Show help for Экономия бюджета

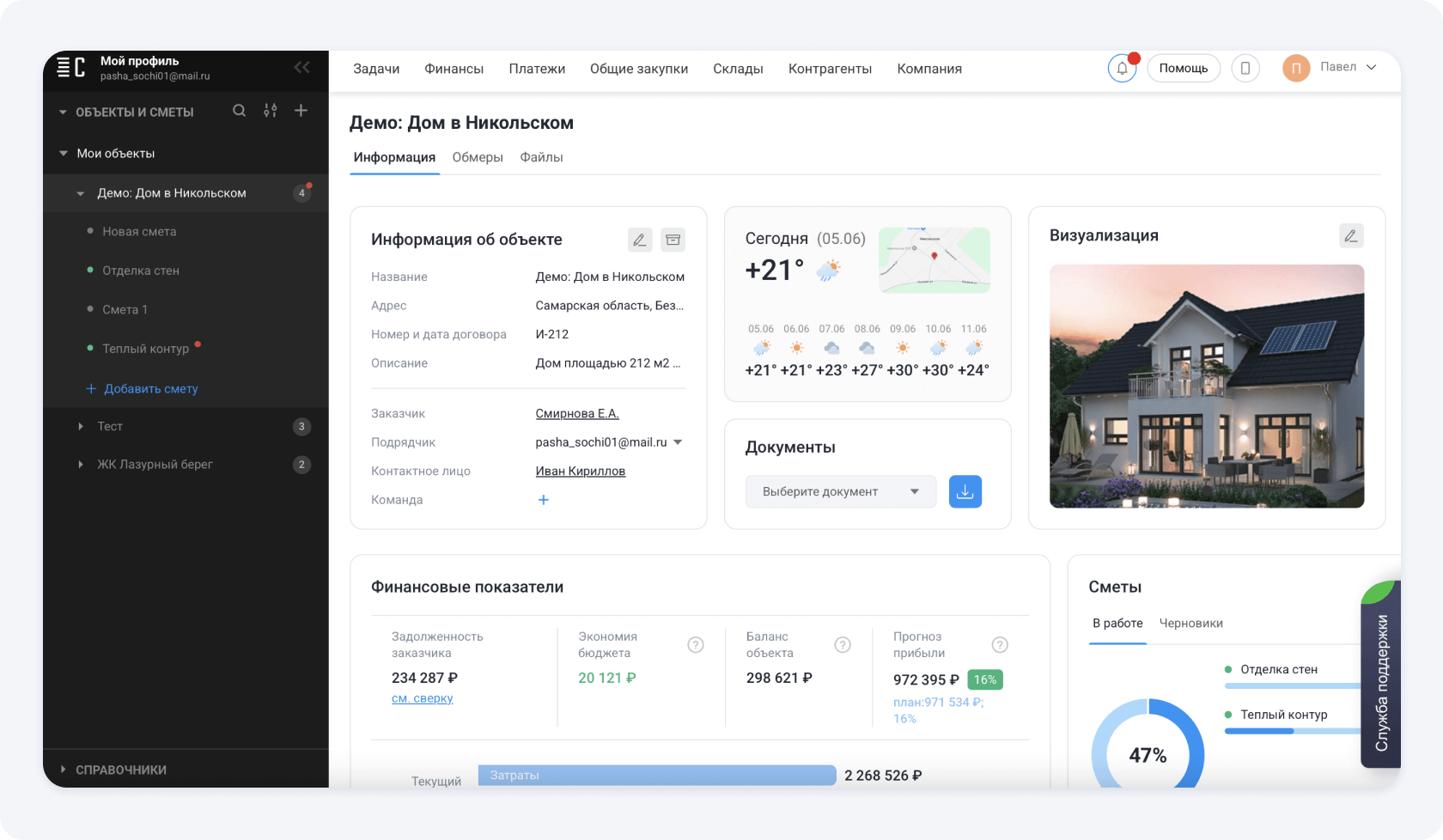[x=696, y=645]
